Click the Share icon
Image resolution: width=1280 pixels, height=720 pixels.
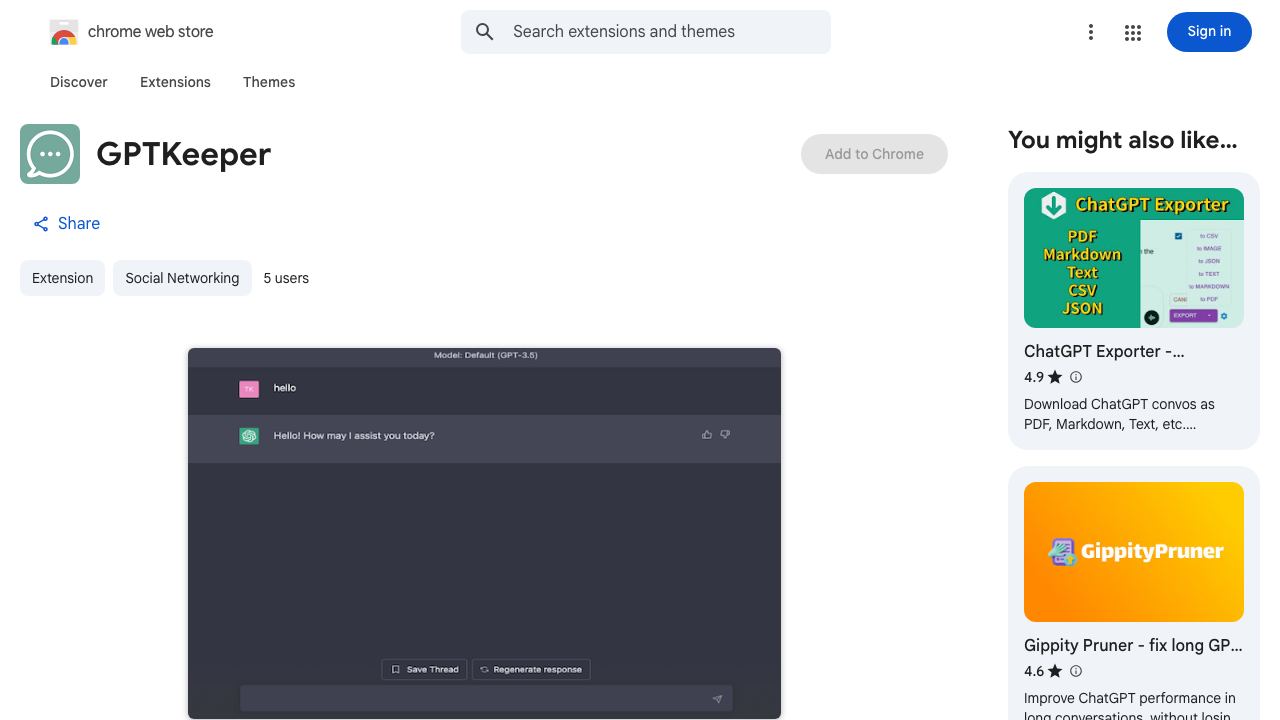click(x=41, y=224)
